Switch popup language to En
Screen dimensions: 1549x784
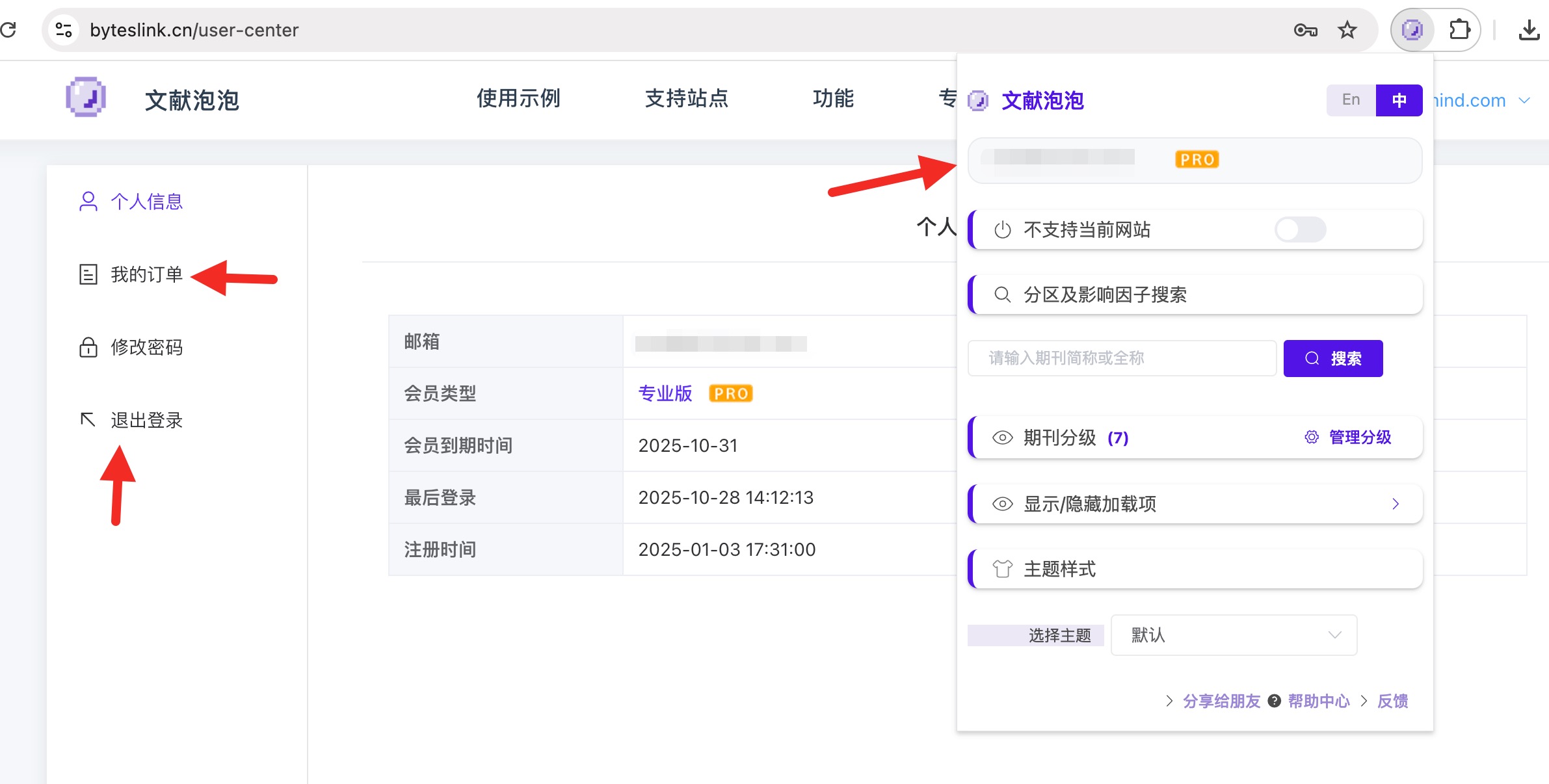point(1351,100)
